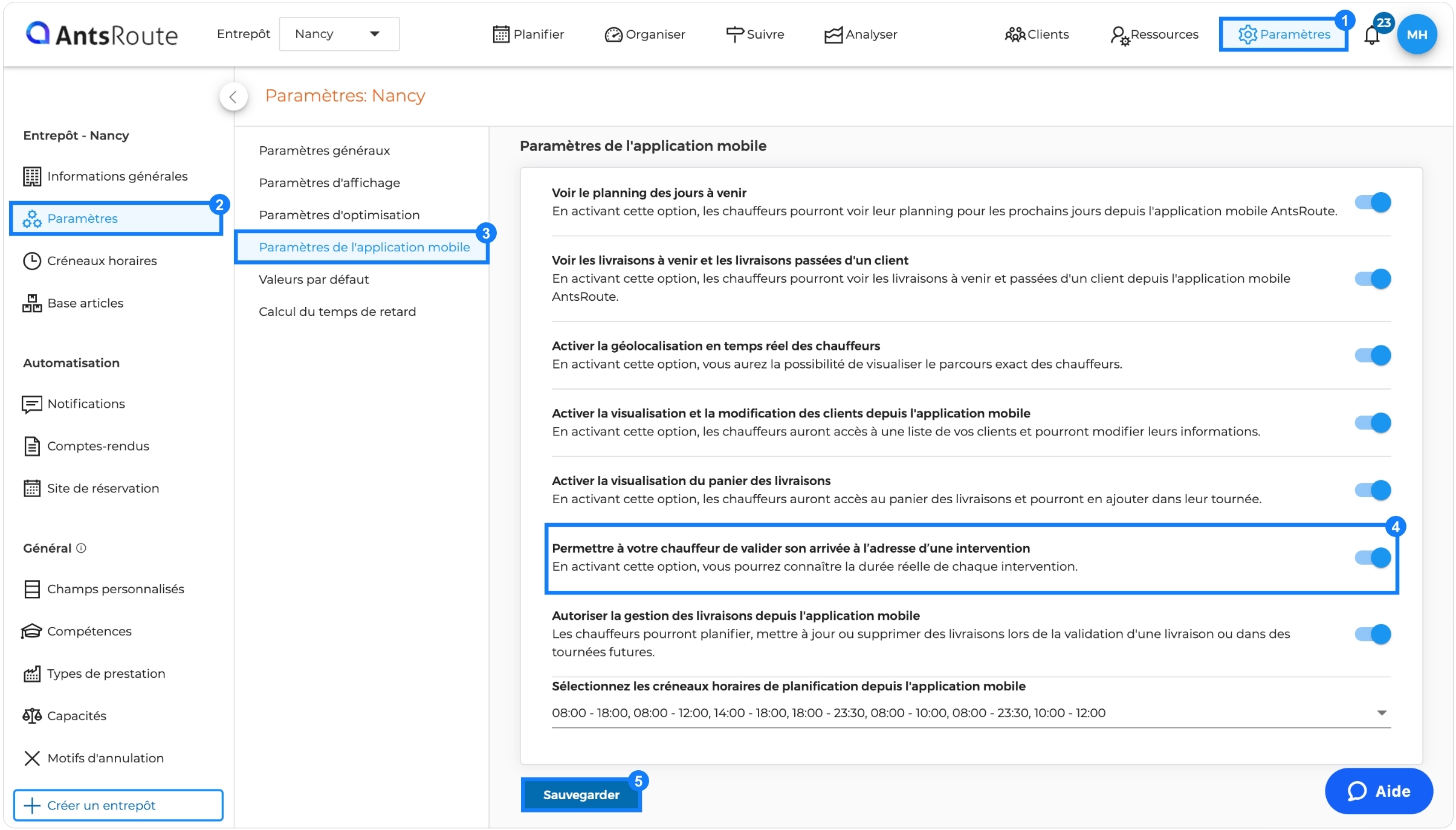
Task: Open the Capacités scale icon
Action: [31, 715]
